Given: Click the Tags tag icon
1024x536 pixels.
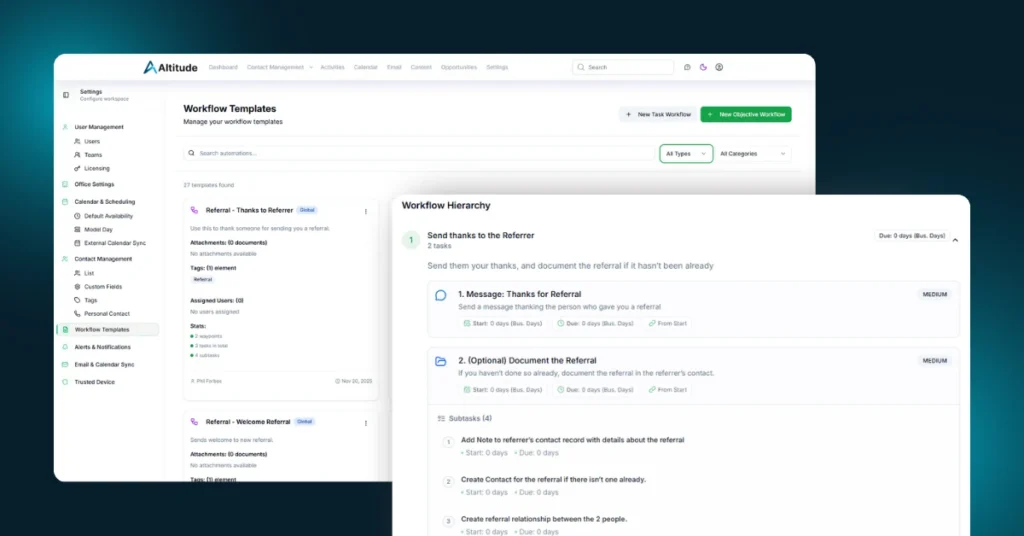Looking at the screenshot, I should [77, 300].
